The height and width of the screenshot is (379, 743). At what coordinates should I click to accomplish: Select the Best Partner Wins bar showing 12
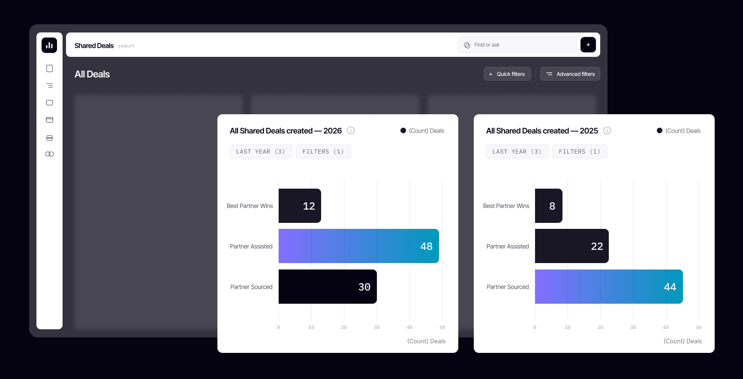(299, 206)
